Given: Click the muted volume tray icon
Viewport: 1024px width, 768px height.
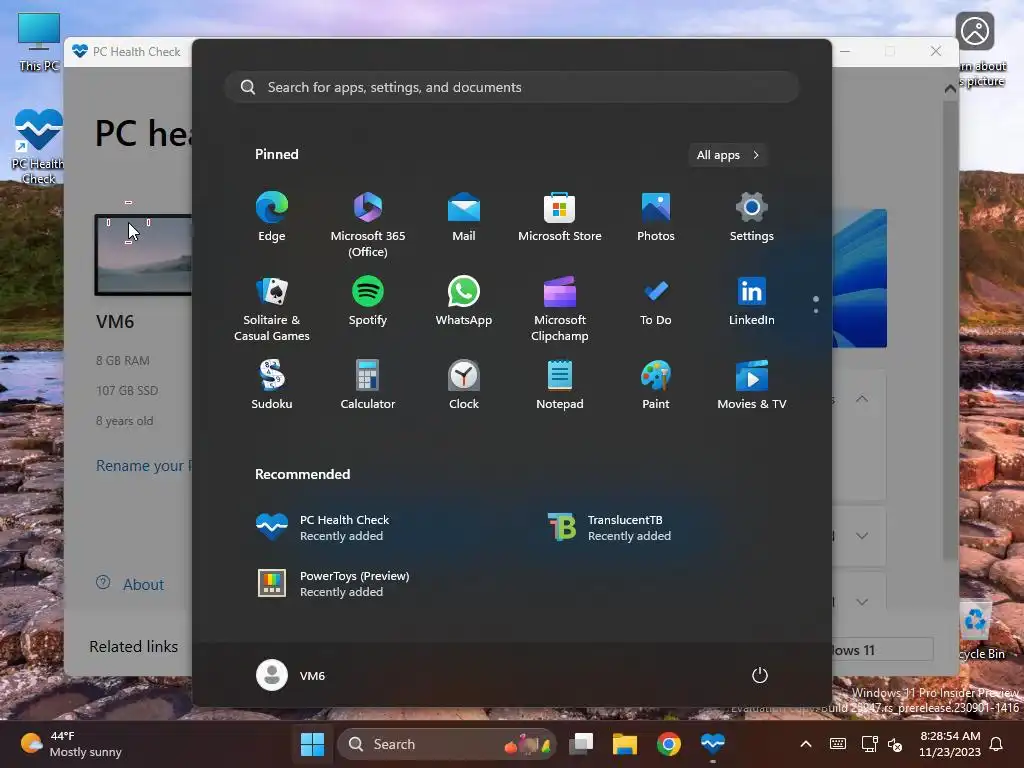Looking at the screenshot, I should 895,744.
